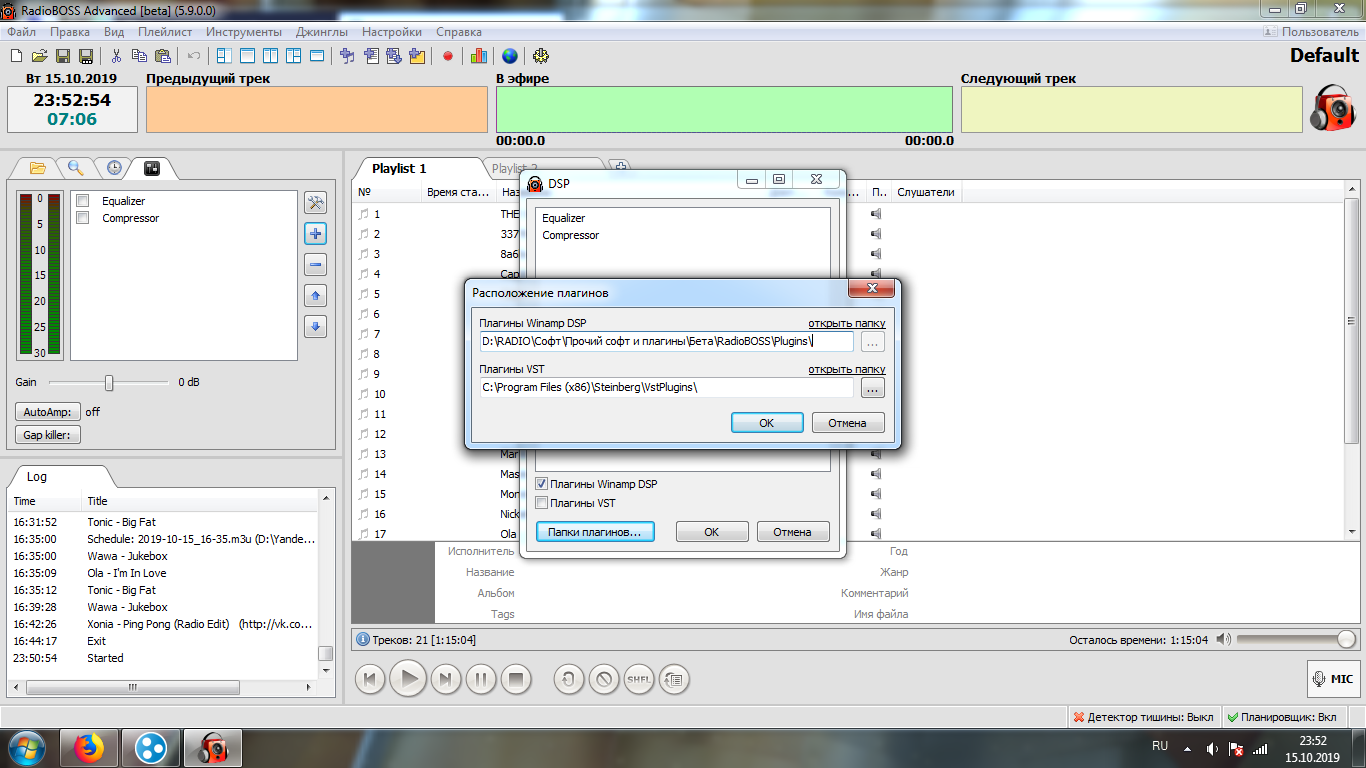Screen dimensions: 1366x768
Task: Click открыть папку link for VST plugins
Action: (847, 369)
